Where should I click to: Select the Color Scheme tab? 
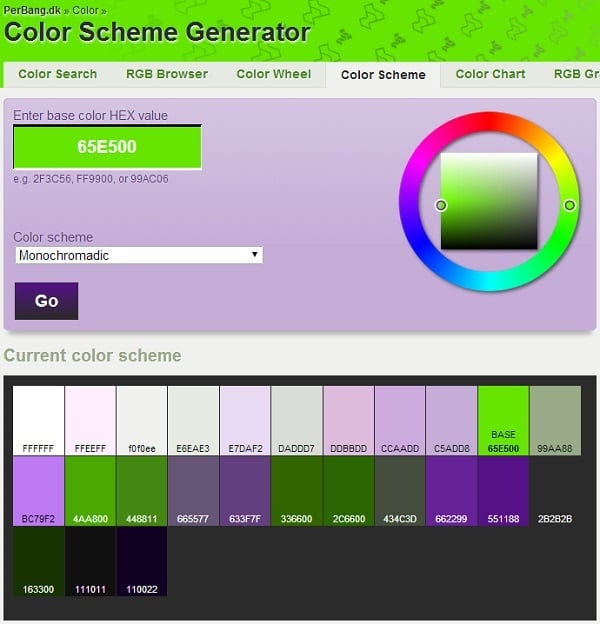tap(383, 75)
